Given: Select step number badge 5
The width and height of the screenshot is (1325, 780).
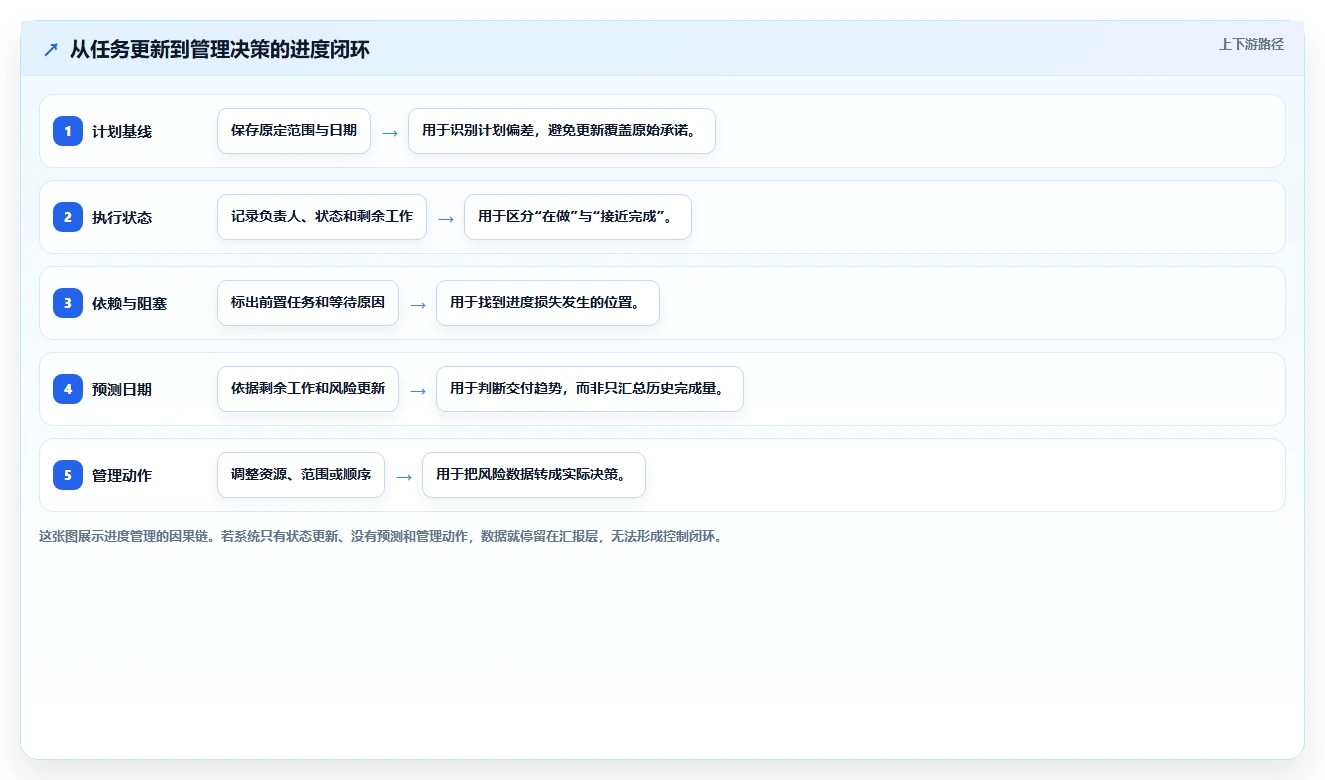Looking at the screenshot, I should coord(68,475).
